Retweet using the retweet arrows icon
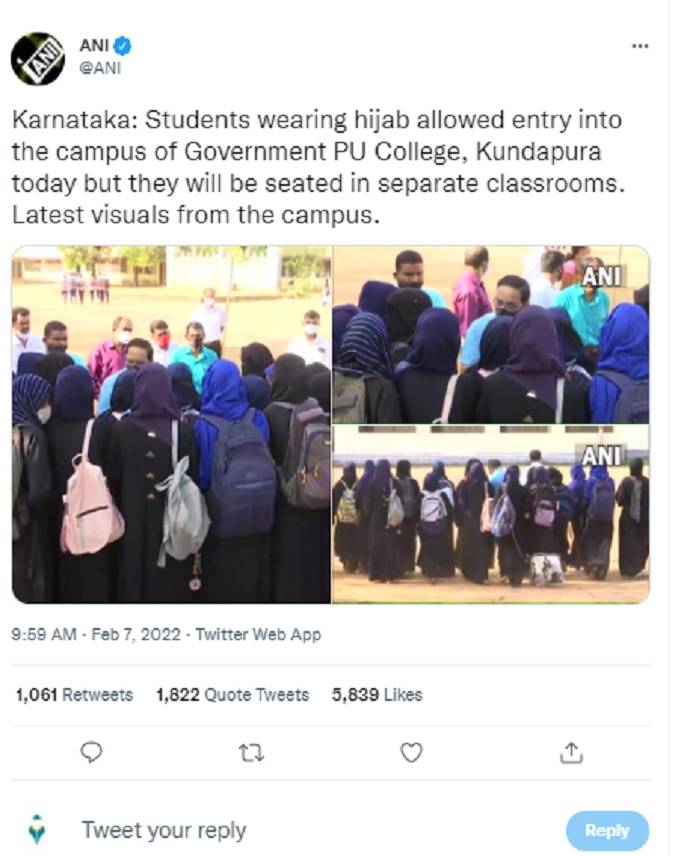Screen dimensions: 675x856 pos(252,753)
